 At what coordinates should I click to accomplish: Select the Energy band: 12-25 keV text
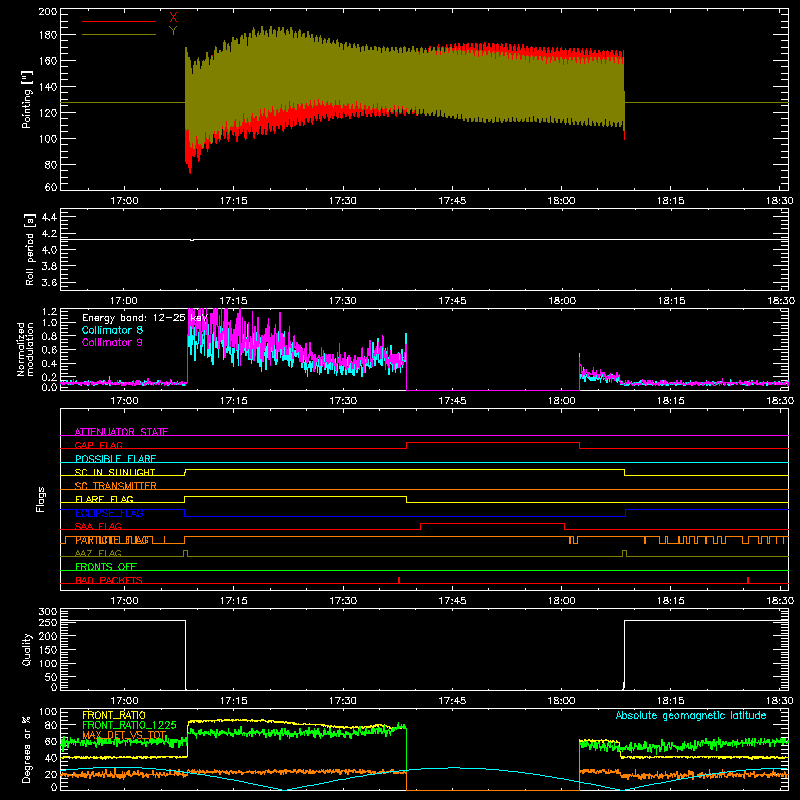[x=145, y=318]
